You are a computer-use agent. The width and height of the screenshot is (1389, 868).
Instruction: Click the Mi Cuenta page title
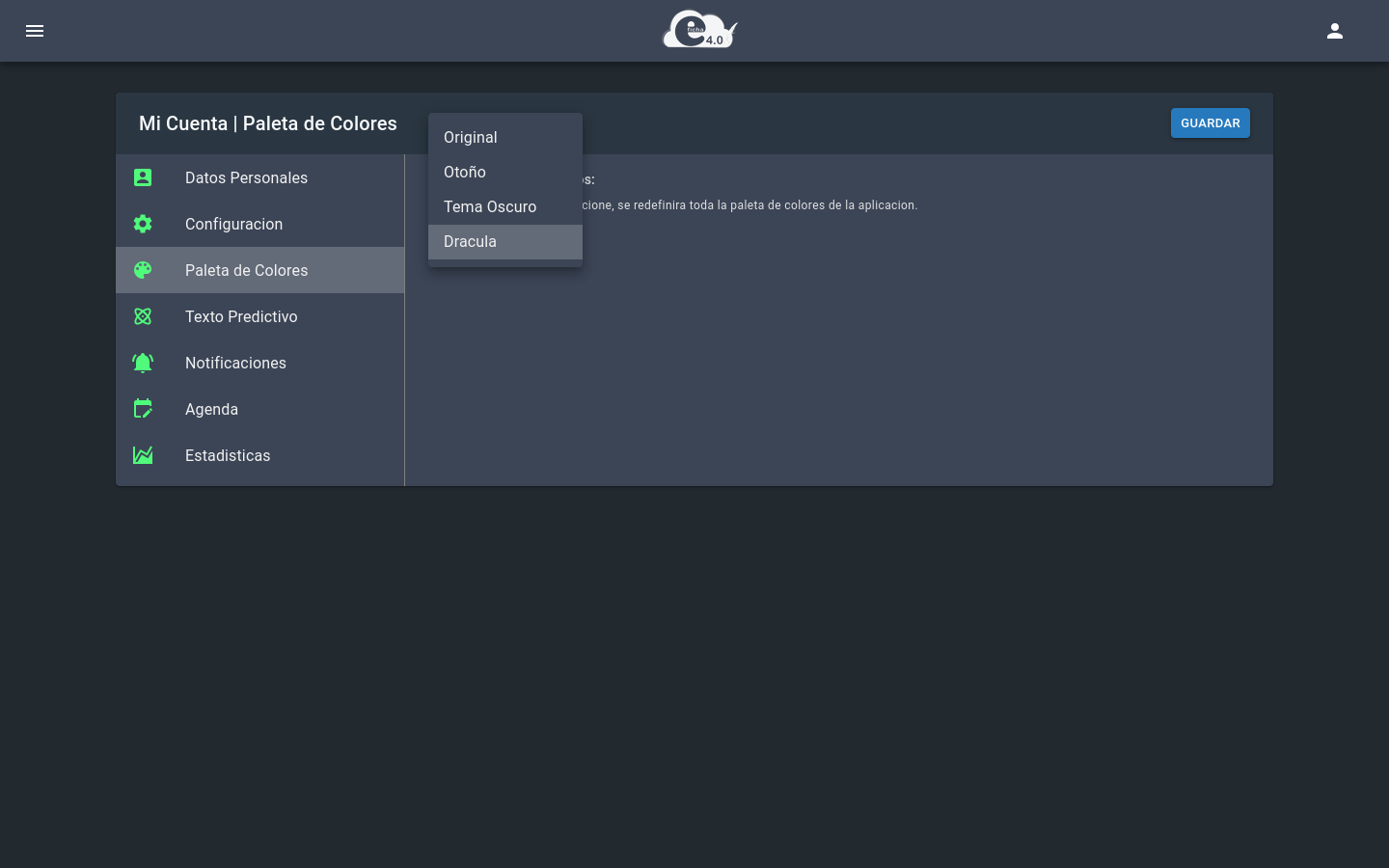pyautogui.click(x=268, y=123)
